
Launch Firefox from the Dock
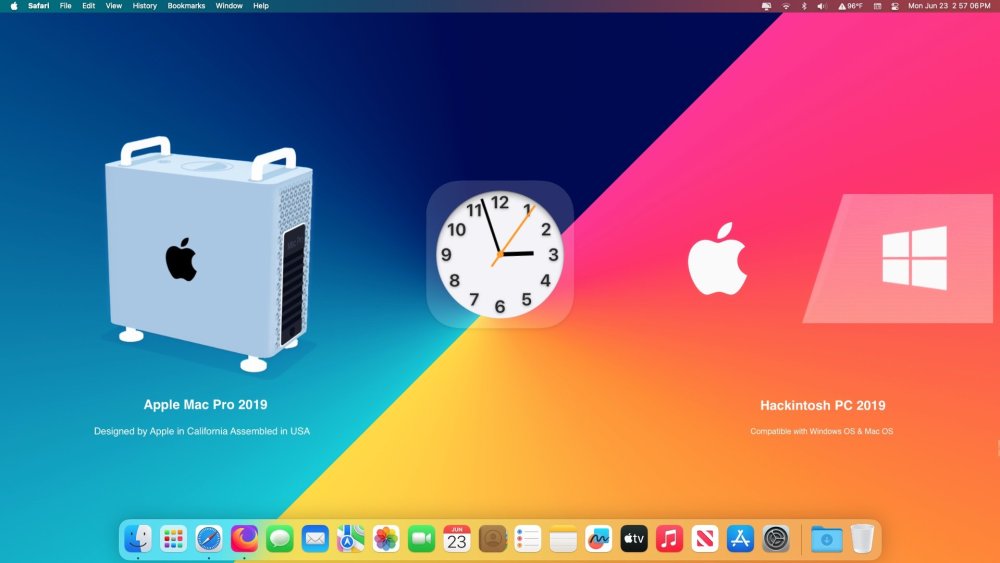pyautogui.click(x=244, y=539)
